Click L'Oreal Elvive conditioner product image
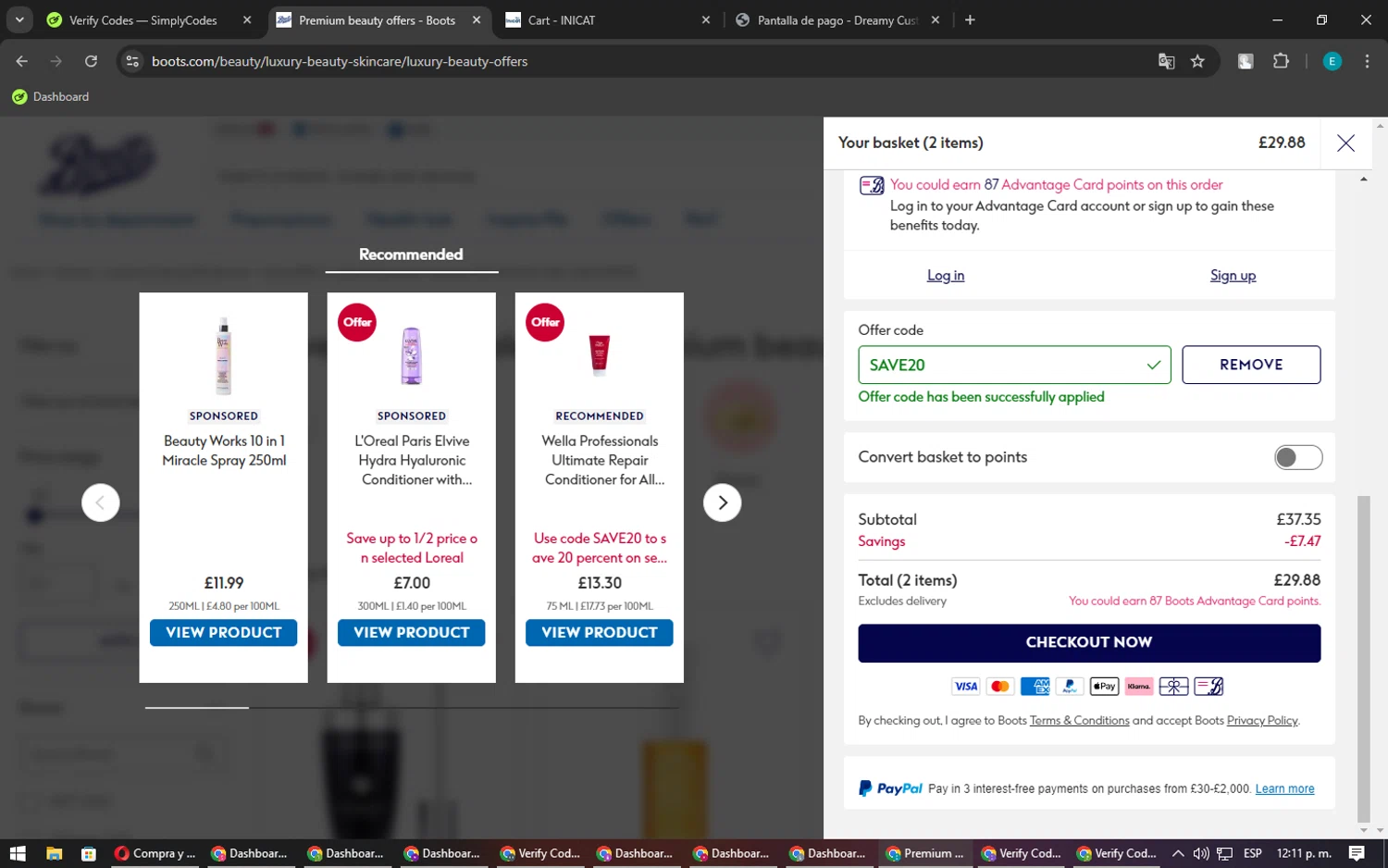The image size is (1388, 868). coord(411,356)
